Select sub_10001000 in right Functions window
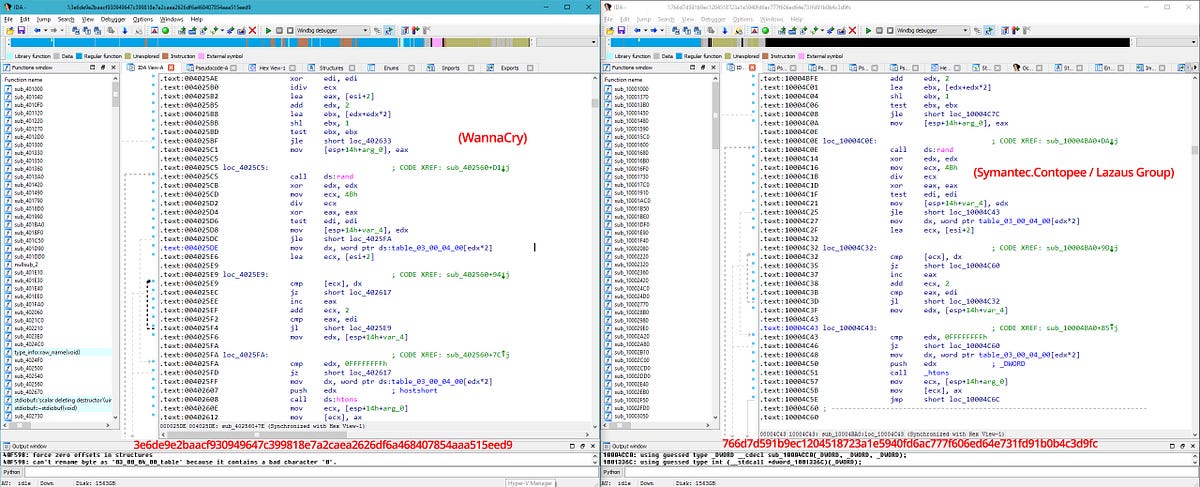 pyautogui.click(x=630, y=88)
